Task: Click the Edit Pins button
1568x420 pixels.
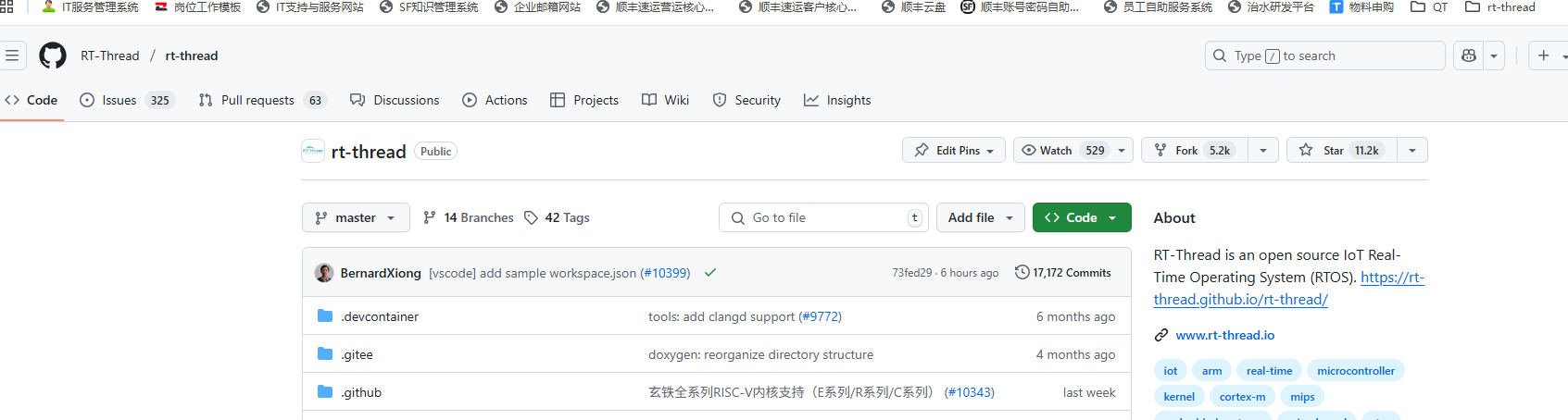Action: click(954, 150)
